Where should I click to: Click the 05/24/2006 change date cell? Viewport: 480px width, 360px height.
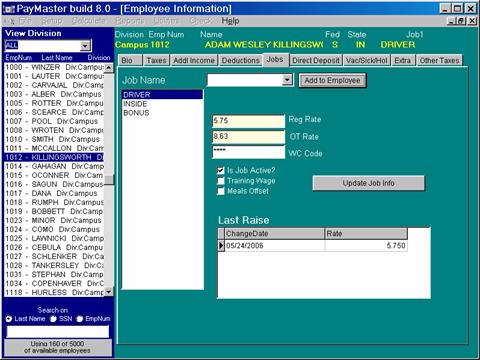point(274,246)
